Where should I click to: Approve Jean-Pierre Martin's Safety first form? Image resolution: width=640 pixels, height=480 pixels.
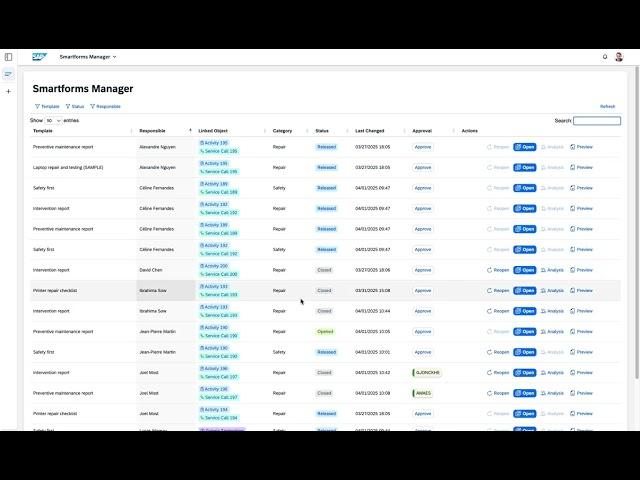423,352
